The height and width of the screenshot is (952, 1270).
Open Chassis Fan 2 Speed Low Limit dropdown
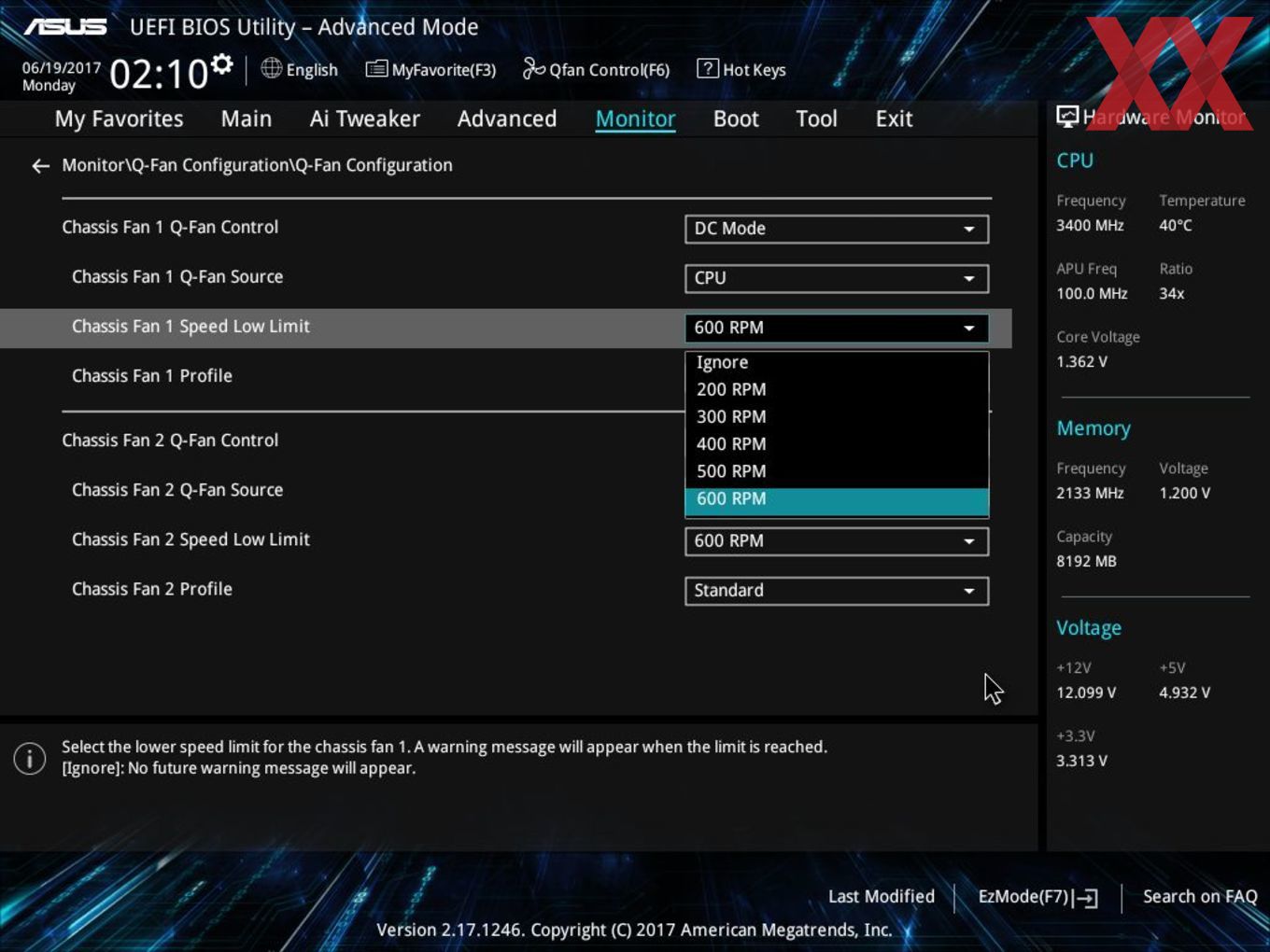(837, 541)
